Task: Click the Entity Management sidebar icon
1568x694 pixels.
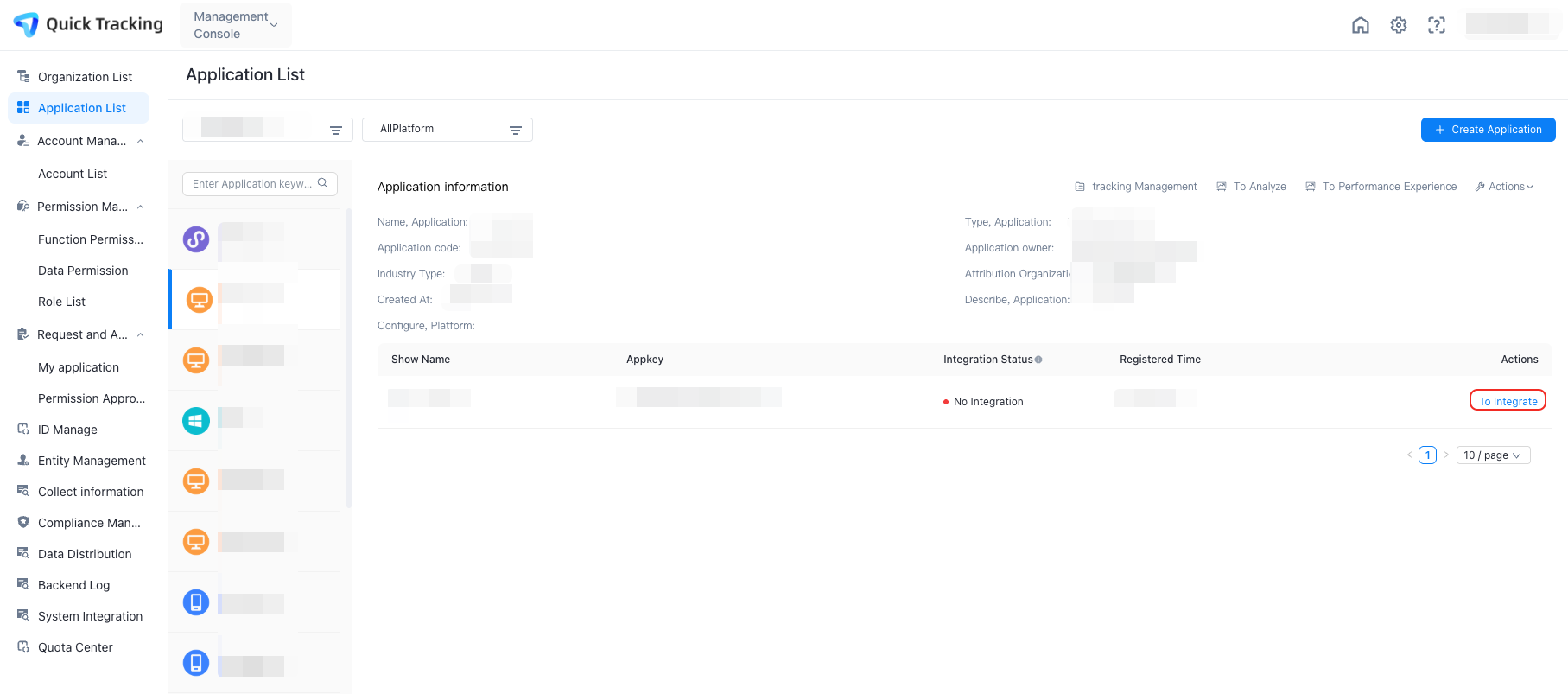Action: click(x=23, y=460)
